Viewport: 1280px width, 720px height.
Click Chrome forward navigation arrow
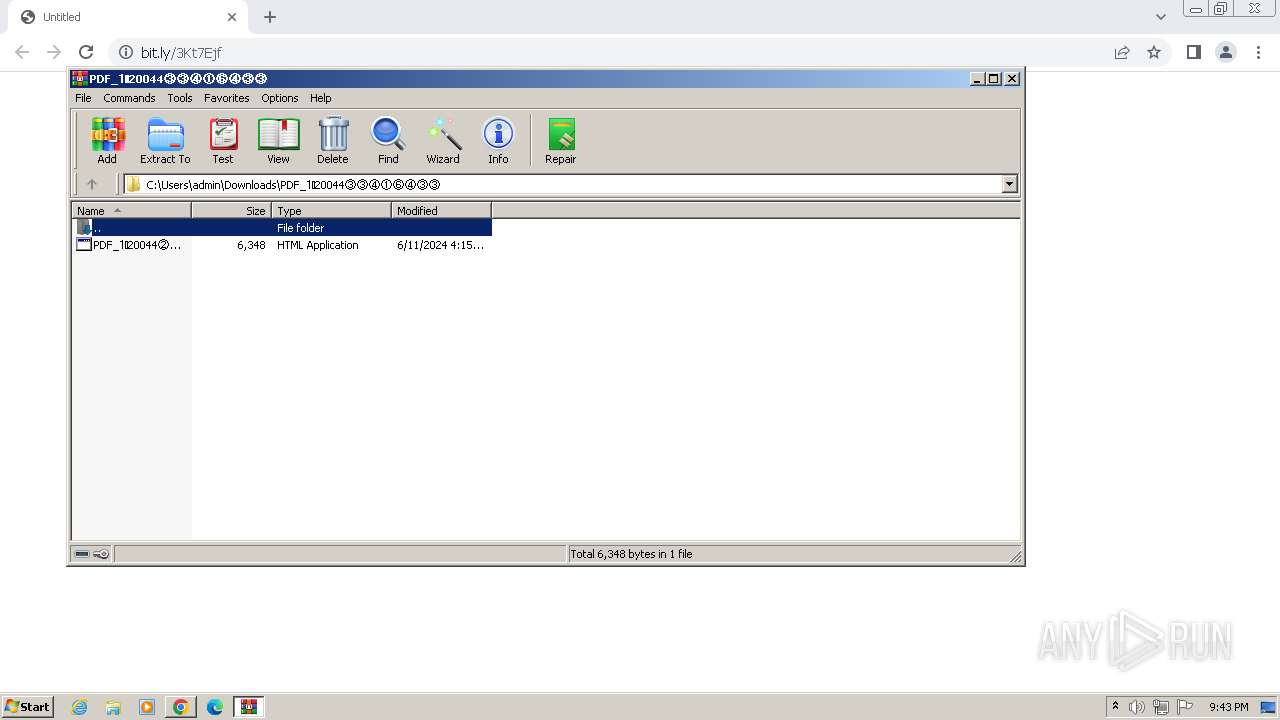[54, 52]
